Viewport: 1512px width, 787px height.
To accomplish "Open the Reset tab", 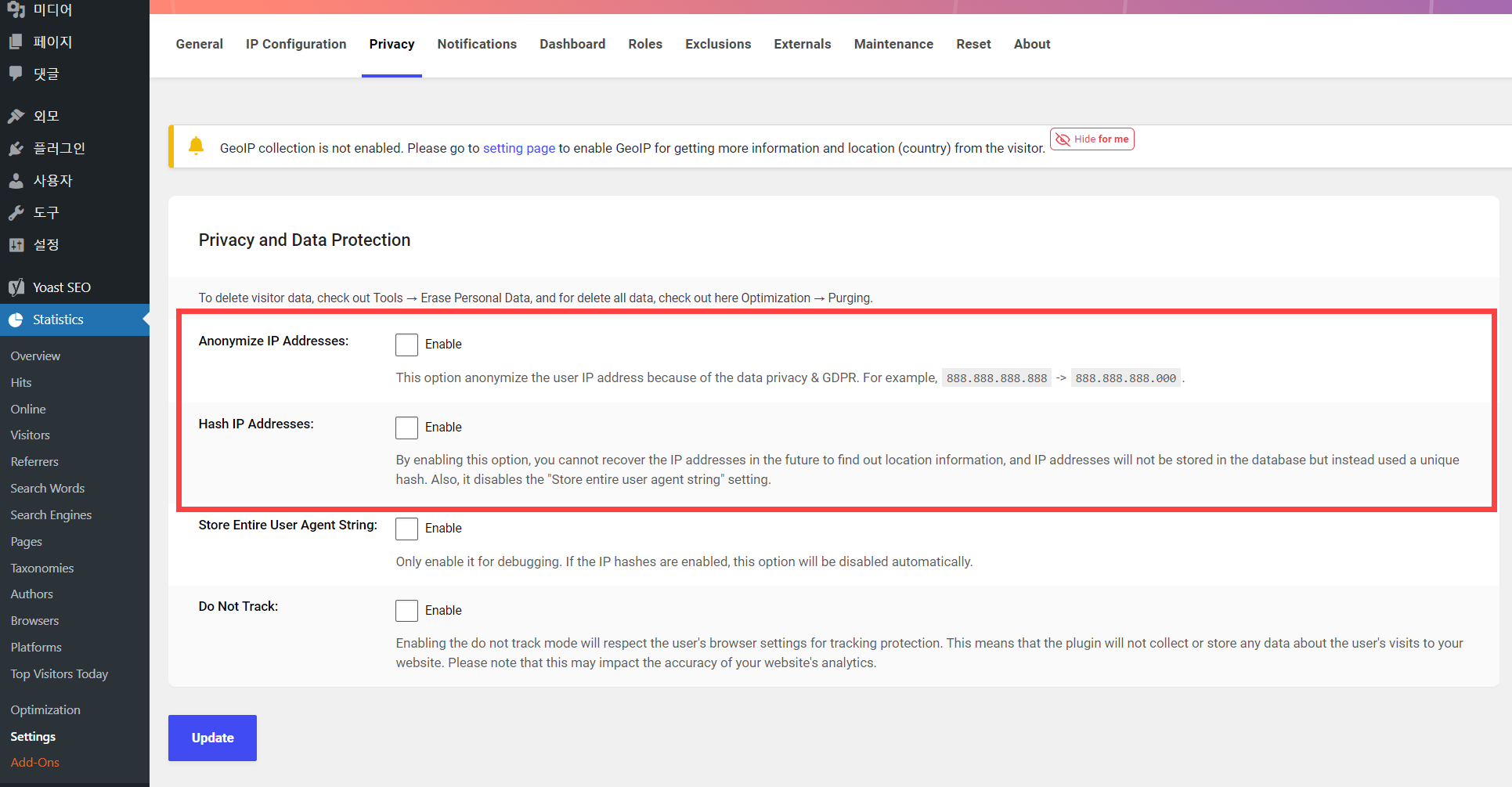I will (973, 44).
